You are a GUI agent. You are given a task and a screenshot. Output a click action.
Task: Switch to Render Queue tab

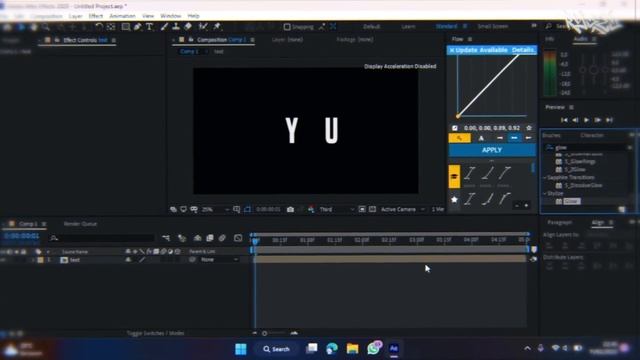click(x=80, y=224)
